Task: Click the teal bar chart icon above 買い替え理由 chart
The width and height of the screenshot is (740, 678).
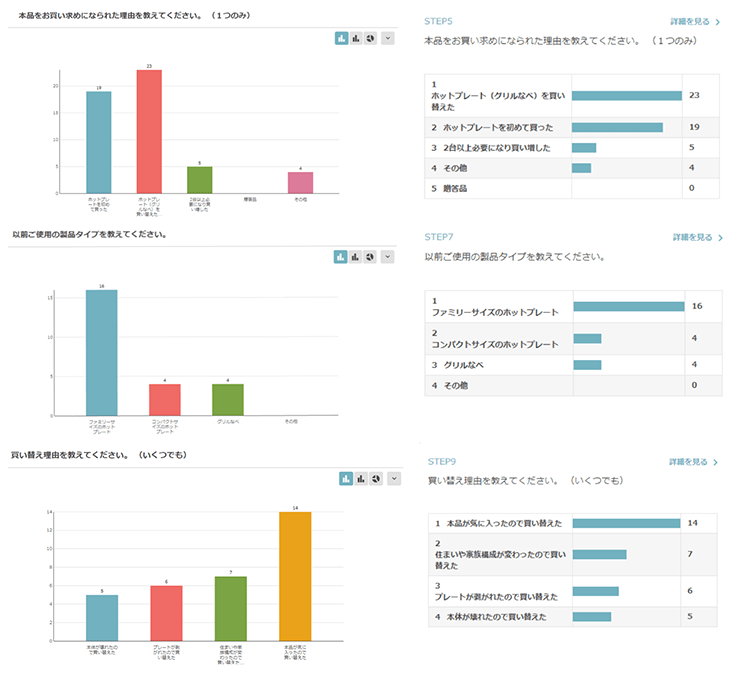Action: (x=346, y=479)
